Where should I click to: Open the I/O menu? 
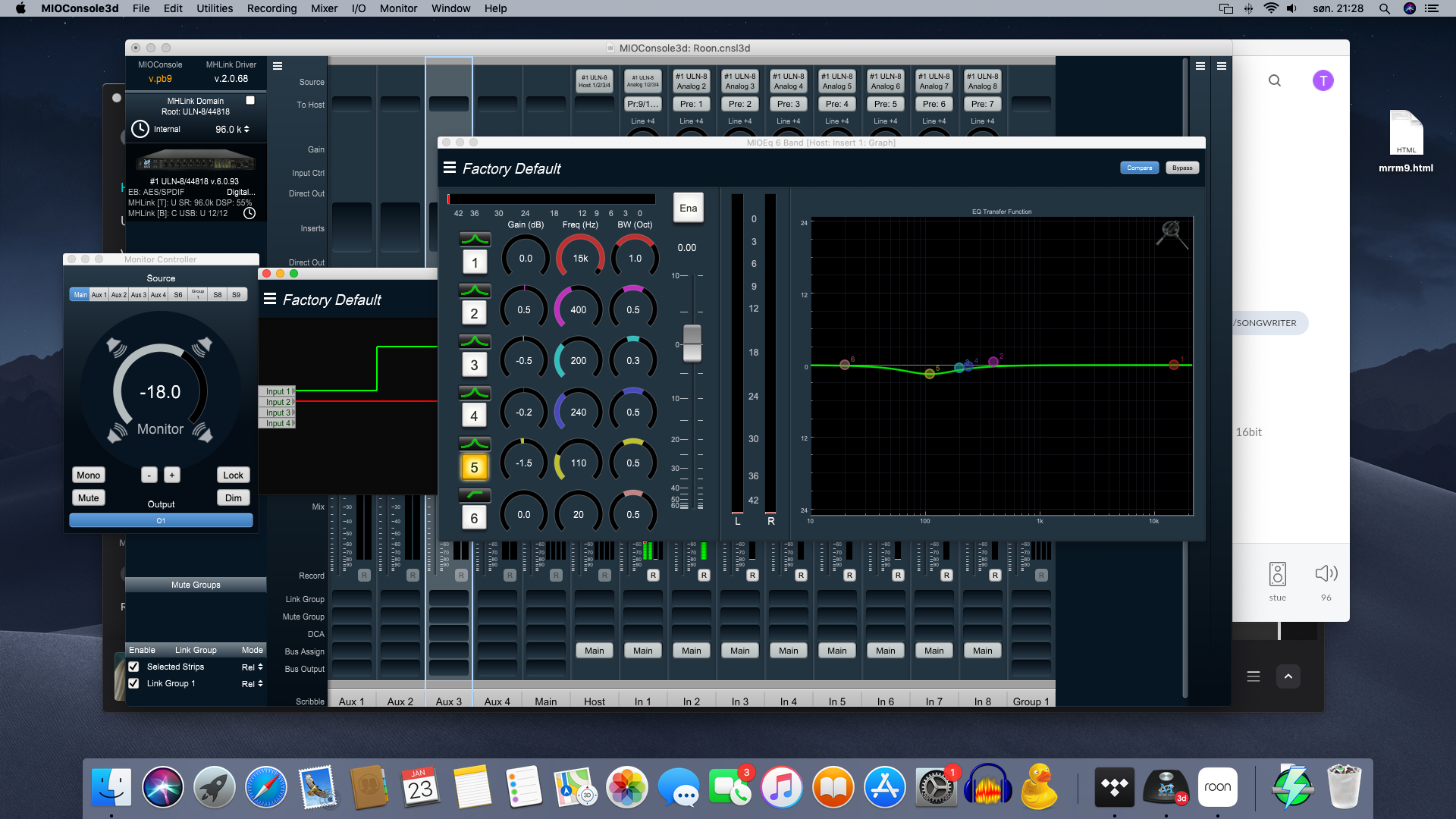(359, 8)
